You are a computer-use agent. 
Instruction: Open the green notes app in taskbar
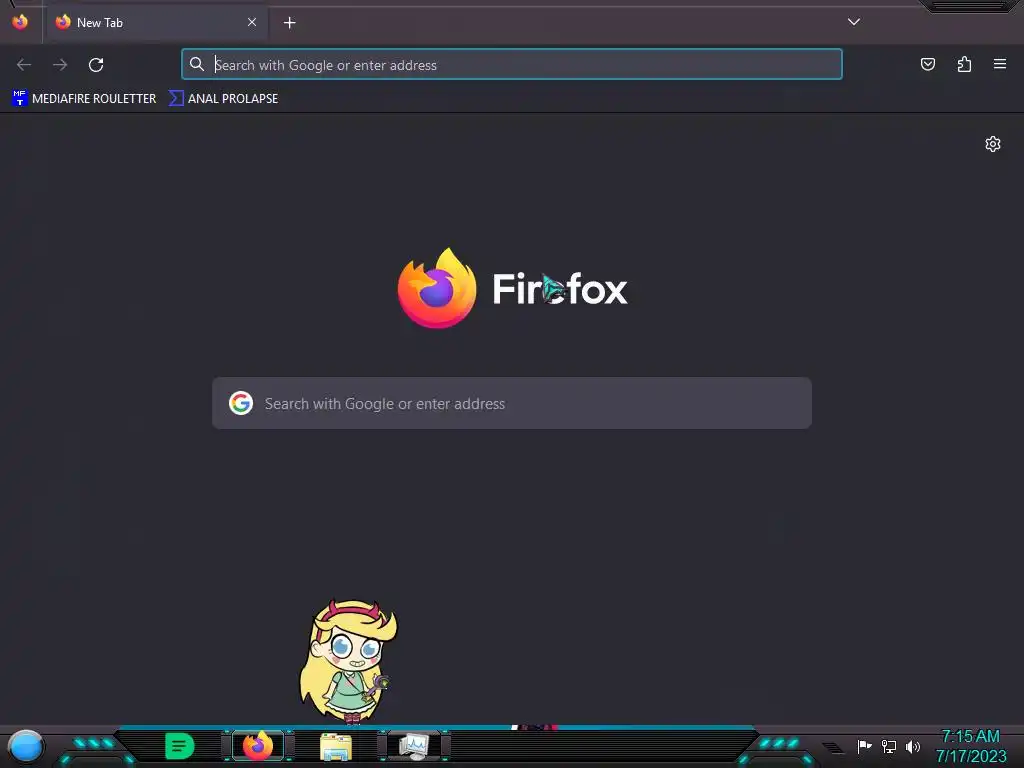180,746
